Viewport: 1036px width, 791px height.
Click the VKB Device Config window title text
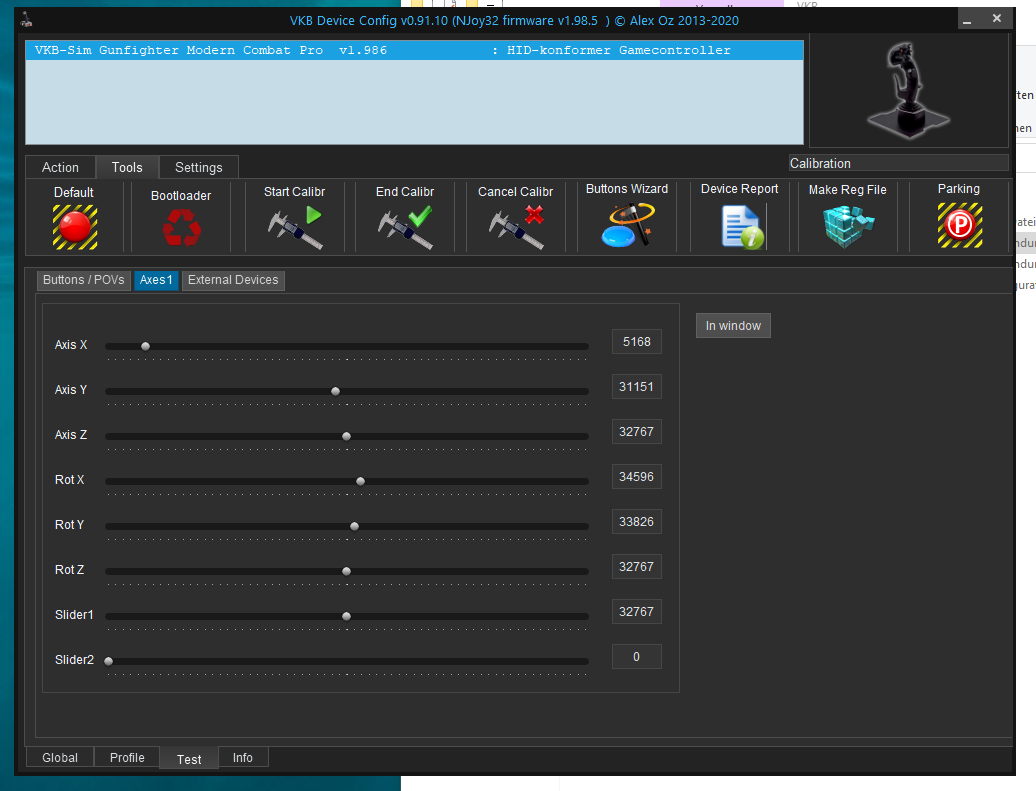click(514, 20)
